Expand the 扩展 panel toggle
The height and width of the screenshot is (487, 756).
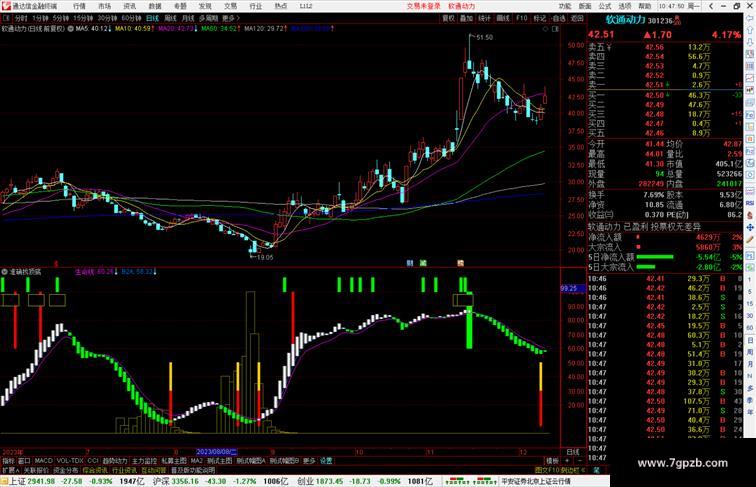point(10,470)
